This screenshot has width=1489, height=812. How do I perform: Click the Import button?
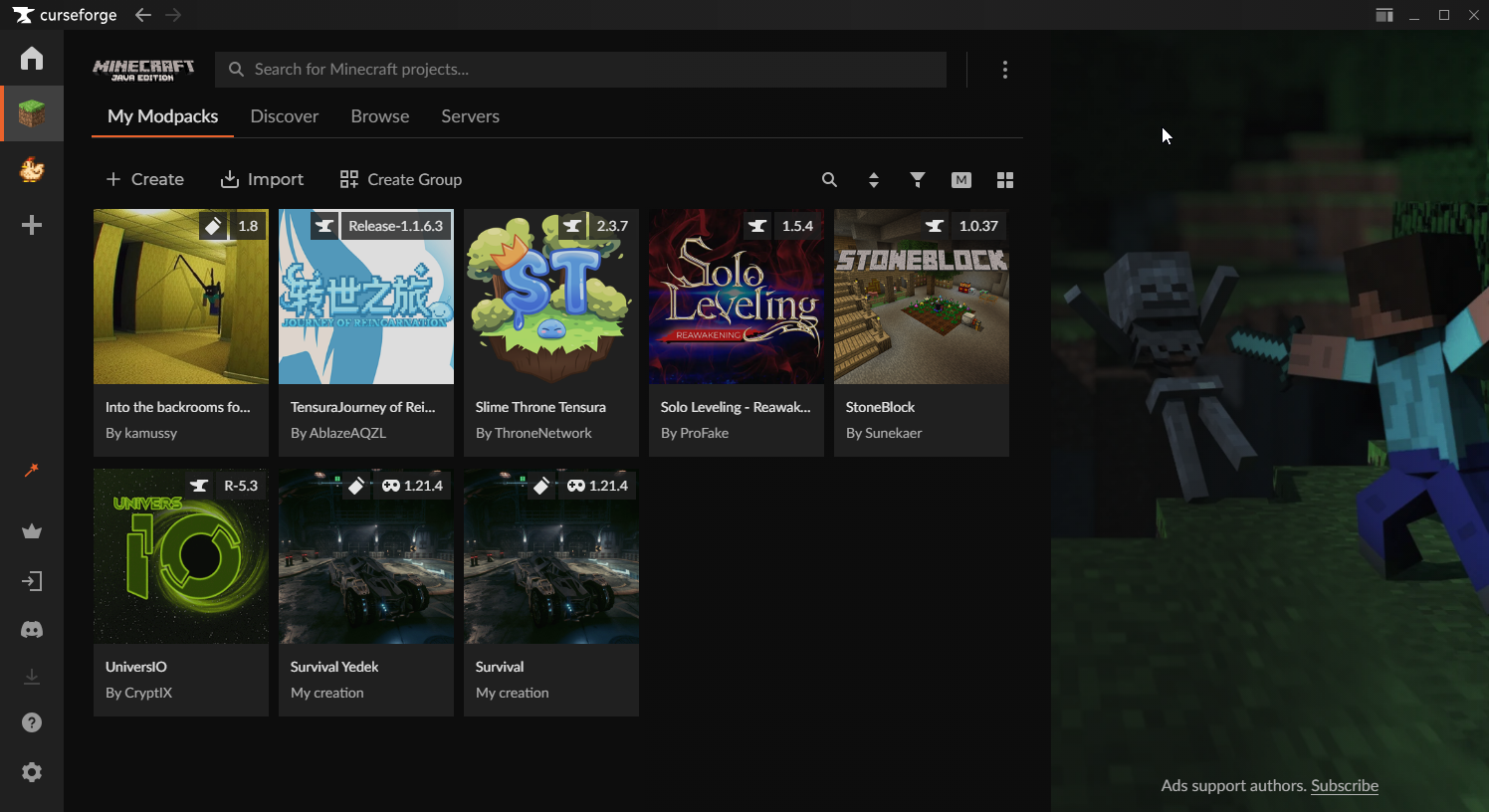[262, 179]
